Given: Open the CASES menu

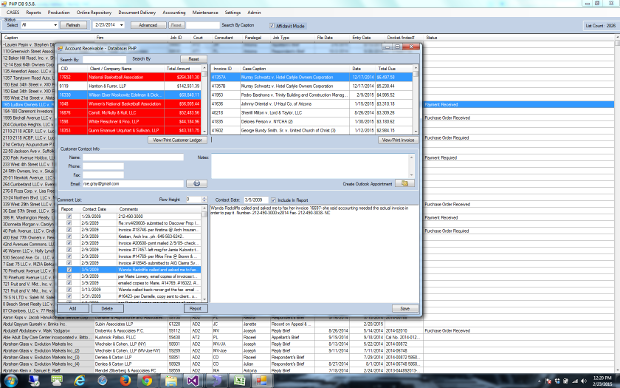Looking at the screenshot, I should (x=13, y=12).
